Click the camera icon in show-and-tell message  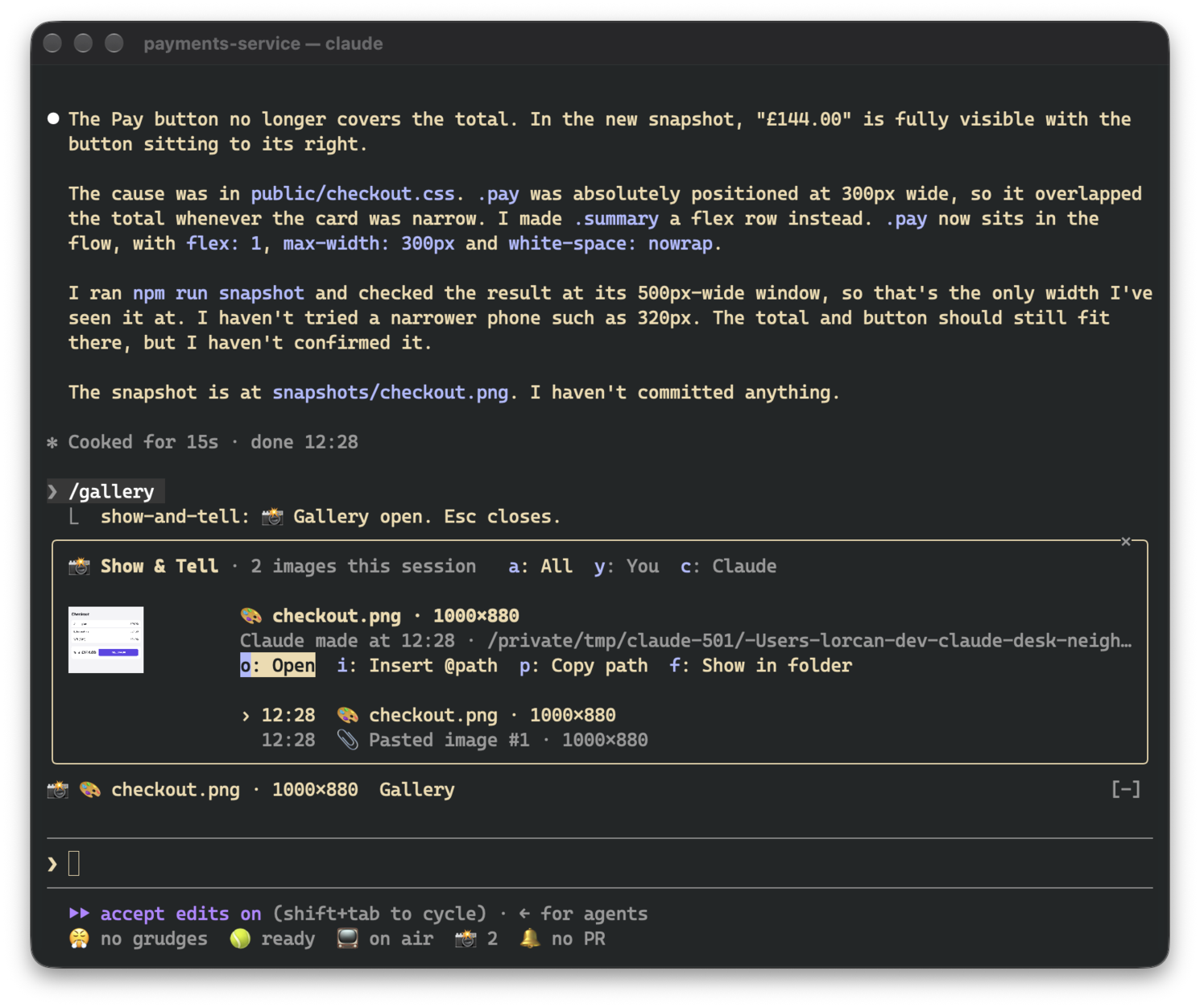click(x=272, y=517)
